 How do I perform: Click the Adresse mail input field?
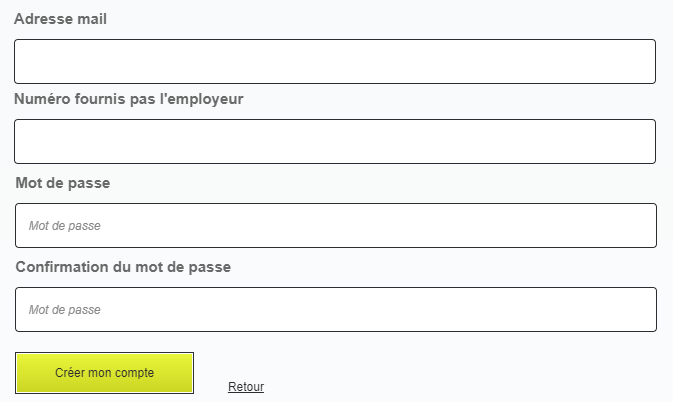tap(334, 61)
